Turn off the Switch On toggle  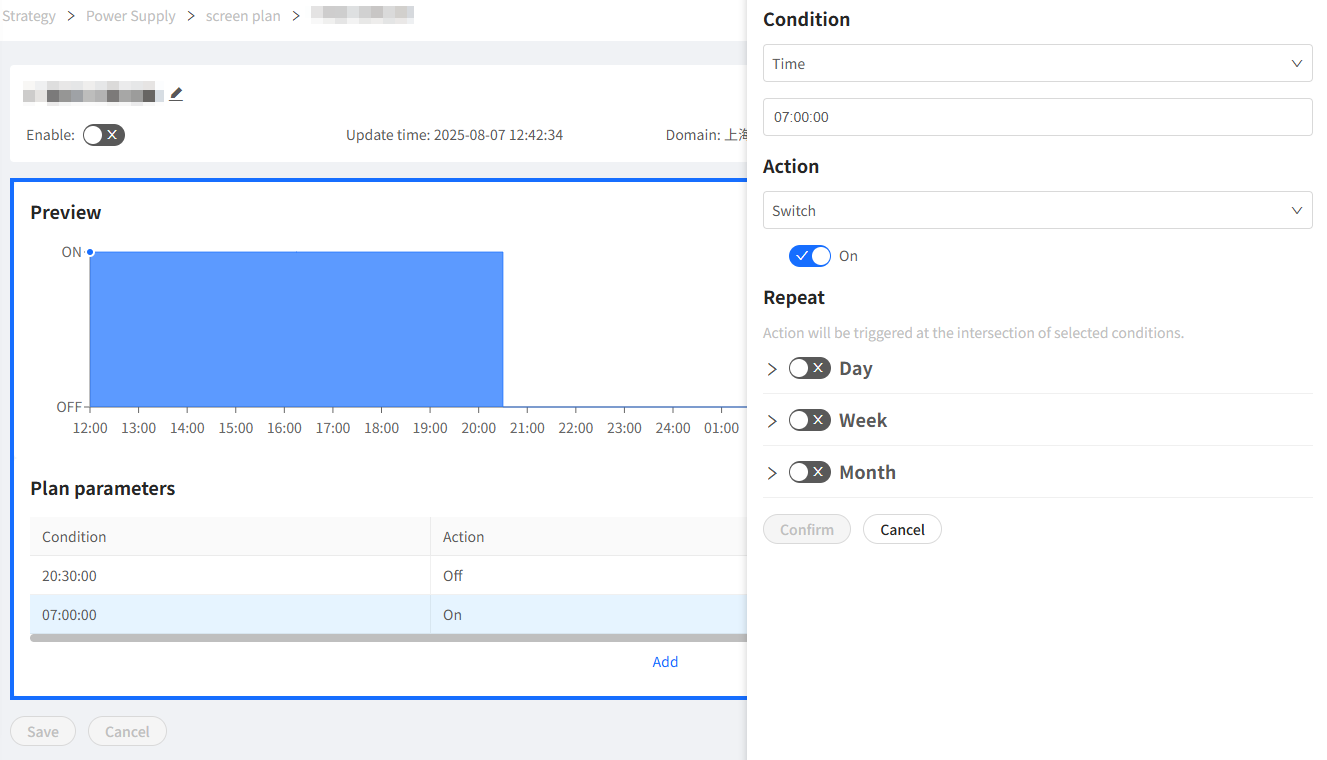tap(810, 256)
